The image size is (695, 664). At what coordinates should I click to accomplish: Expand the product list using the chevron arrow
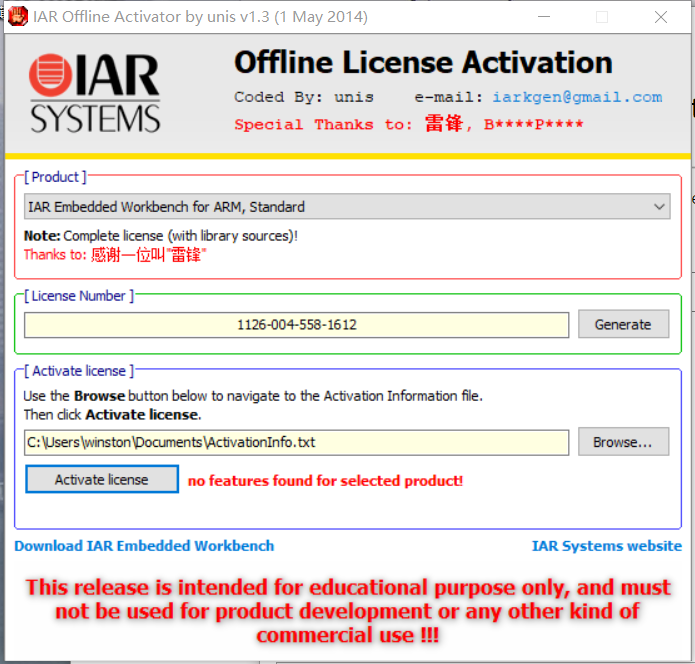(x=659, y=207)
